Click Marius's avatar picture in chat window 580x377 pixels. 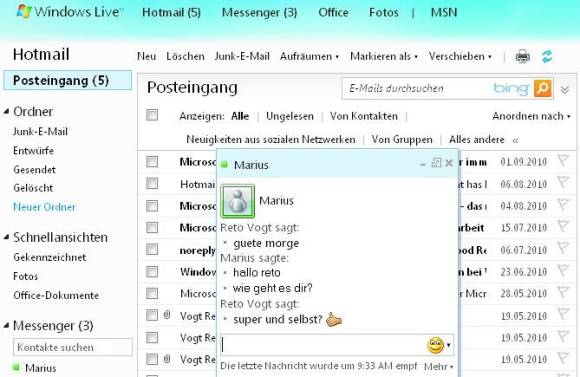[x=237, y=201]
